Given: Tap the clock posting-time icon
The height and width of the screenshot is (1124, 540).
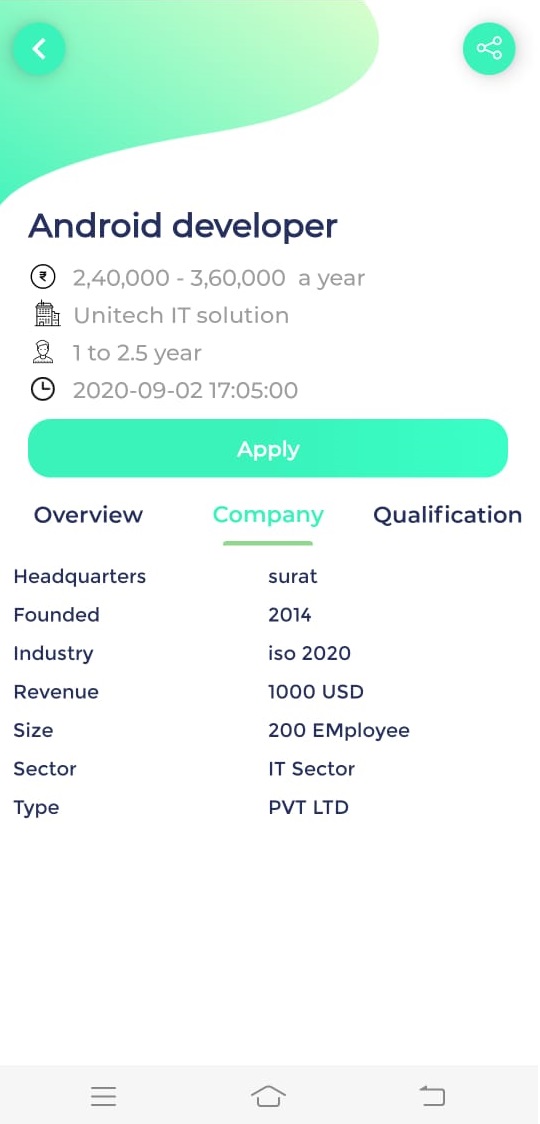Looking at the screenshot, I should click(42, 389).
